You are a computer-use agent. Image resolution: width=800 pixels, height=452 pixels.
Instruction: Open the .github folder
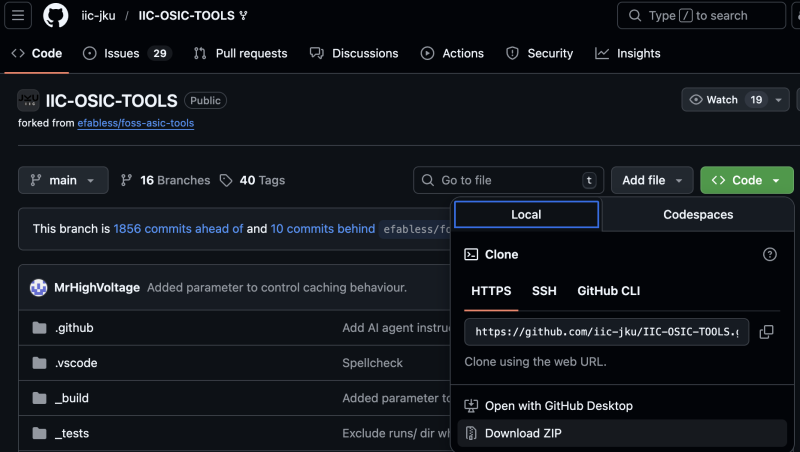74,328
